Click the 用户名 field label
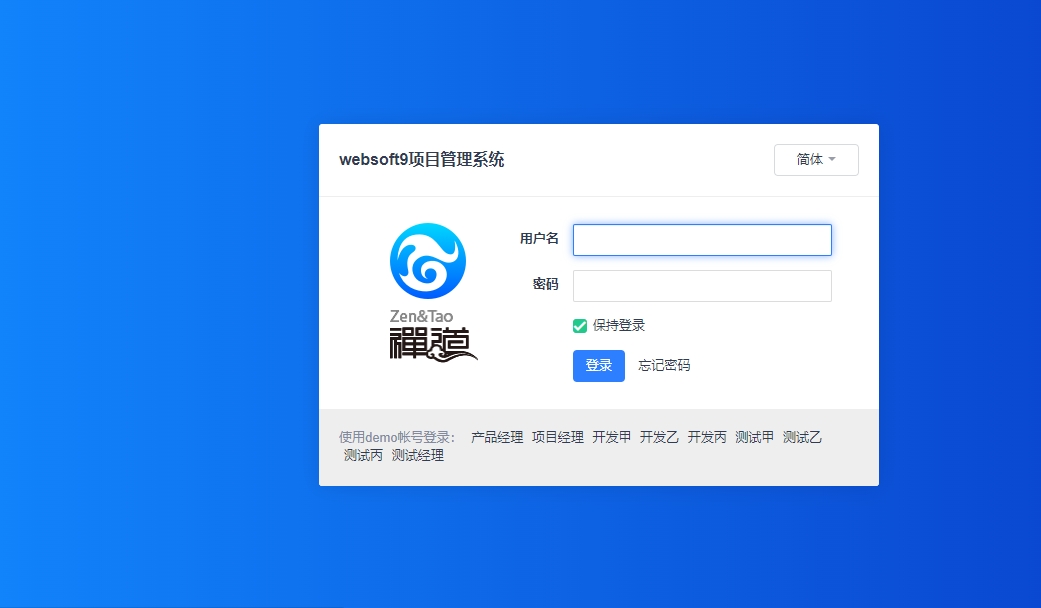Screen dimensions: 1041x608 (x=539, y=239)
